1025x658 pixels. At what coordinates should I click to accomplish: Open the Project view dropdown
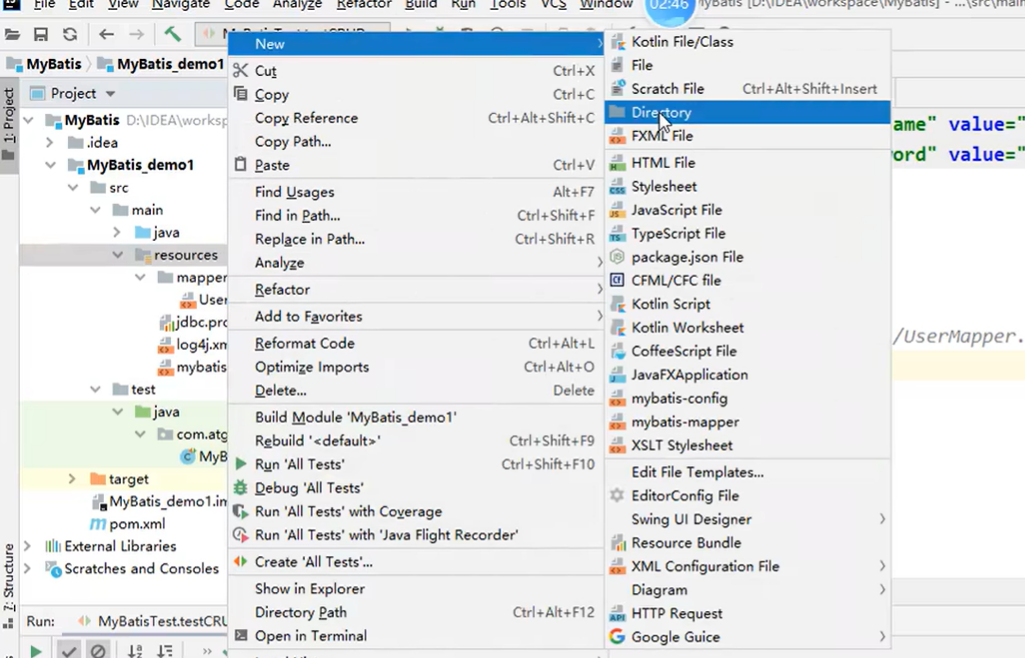[110, 93]
